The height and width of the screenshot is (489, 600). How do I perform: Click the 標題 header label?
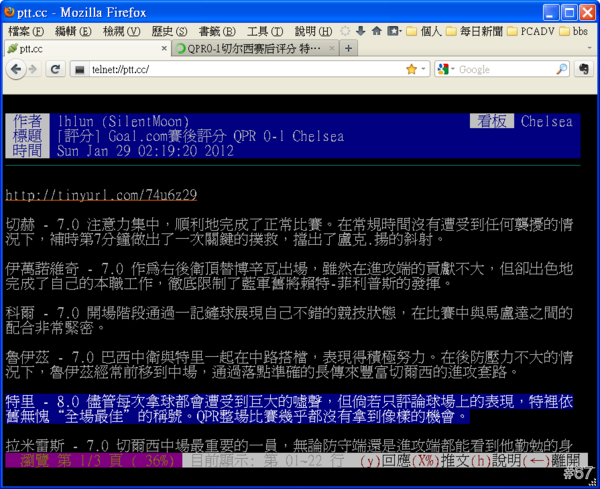[27, 136]
